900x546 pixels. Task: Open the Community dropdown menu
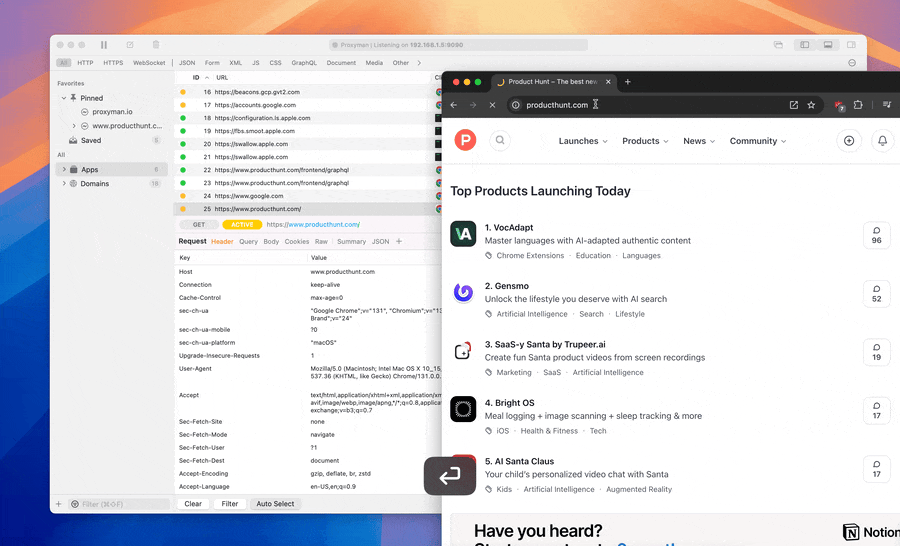click(758, 141)
